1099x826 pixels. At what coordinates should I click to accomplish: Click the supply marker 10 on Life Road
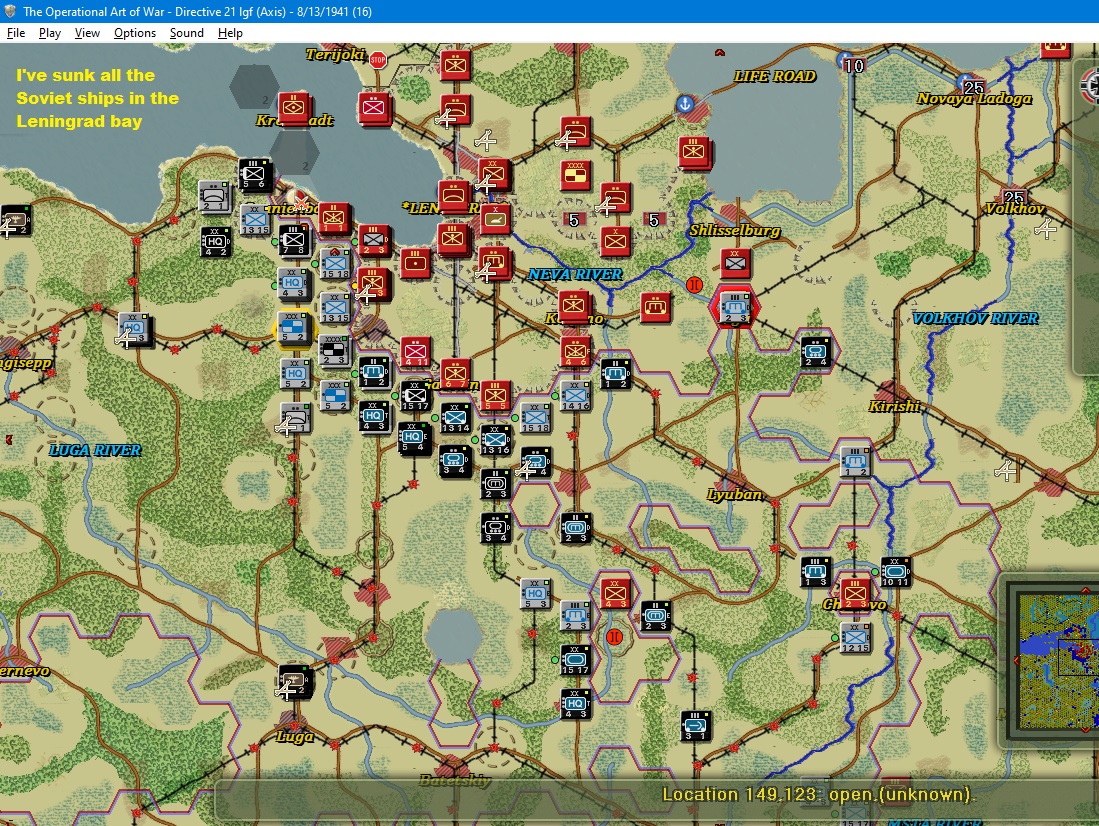pos(852,65)
